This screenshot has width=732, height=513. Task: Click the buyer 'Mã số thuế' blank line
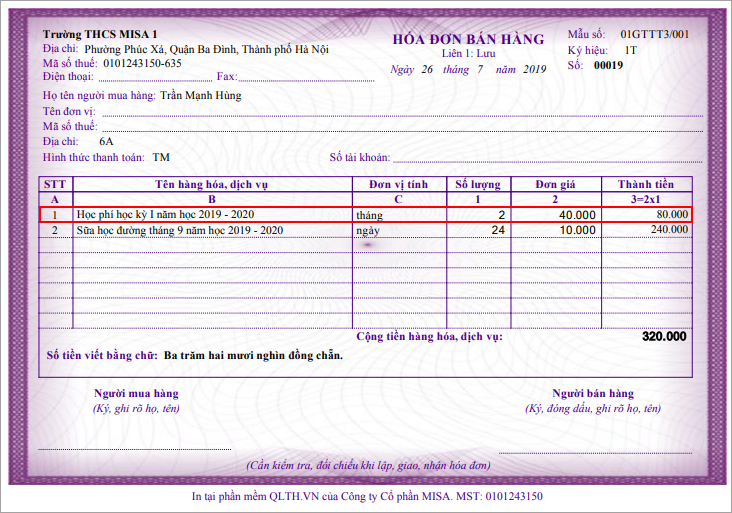(x=402, y=129)
